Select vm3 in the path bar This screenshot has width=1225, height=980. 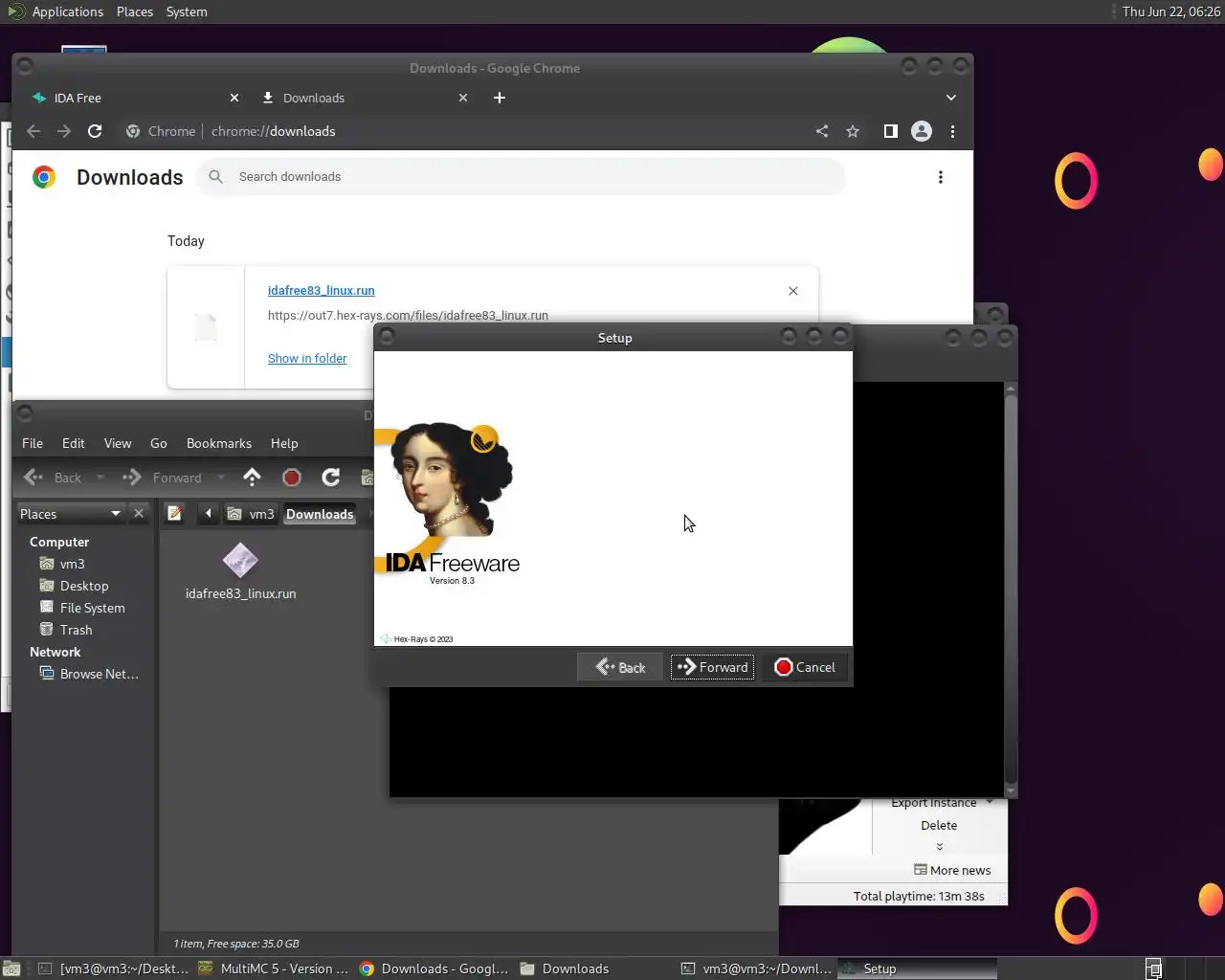click(251, 514)
